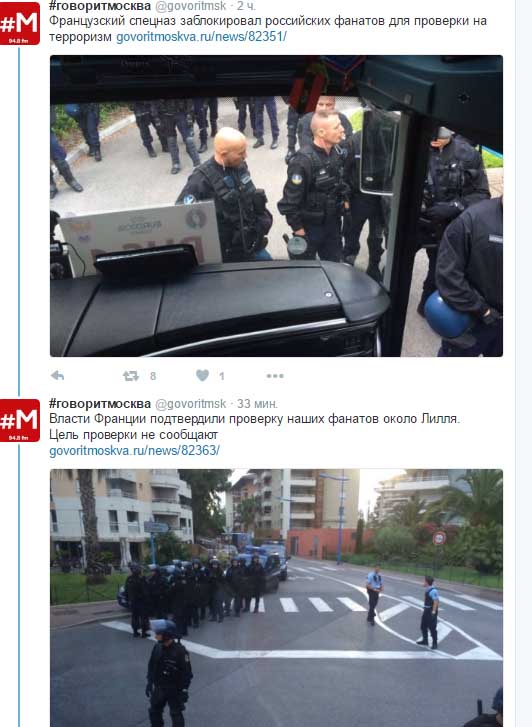Open link govoritmoskva.ru/news/82363/

[135, 450]
